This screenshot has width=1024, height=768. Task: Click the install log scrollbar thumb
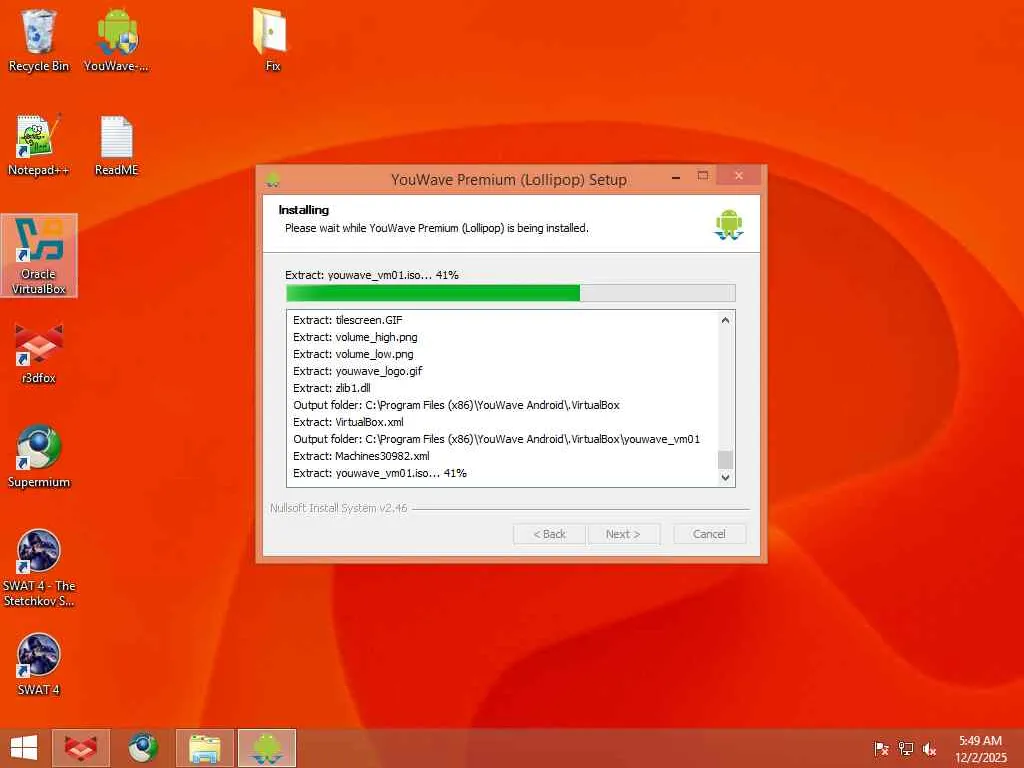tap(726, 460)
